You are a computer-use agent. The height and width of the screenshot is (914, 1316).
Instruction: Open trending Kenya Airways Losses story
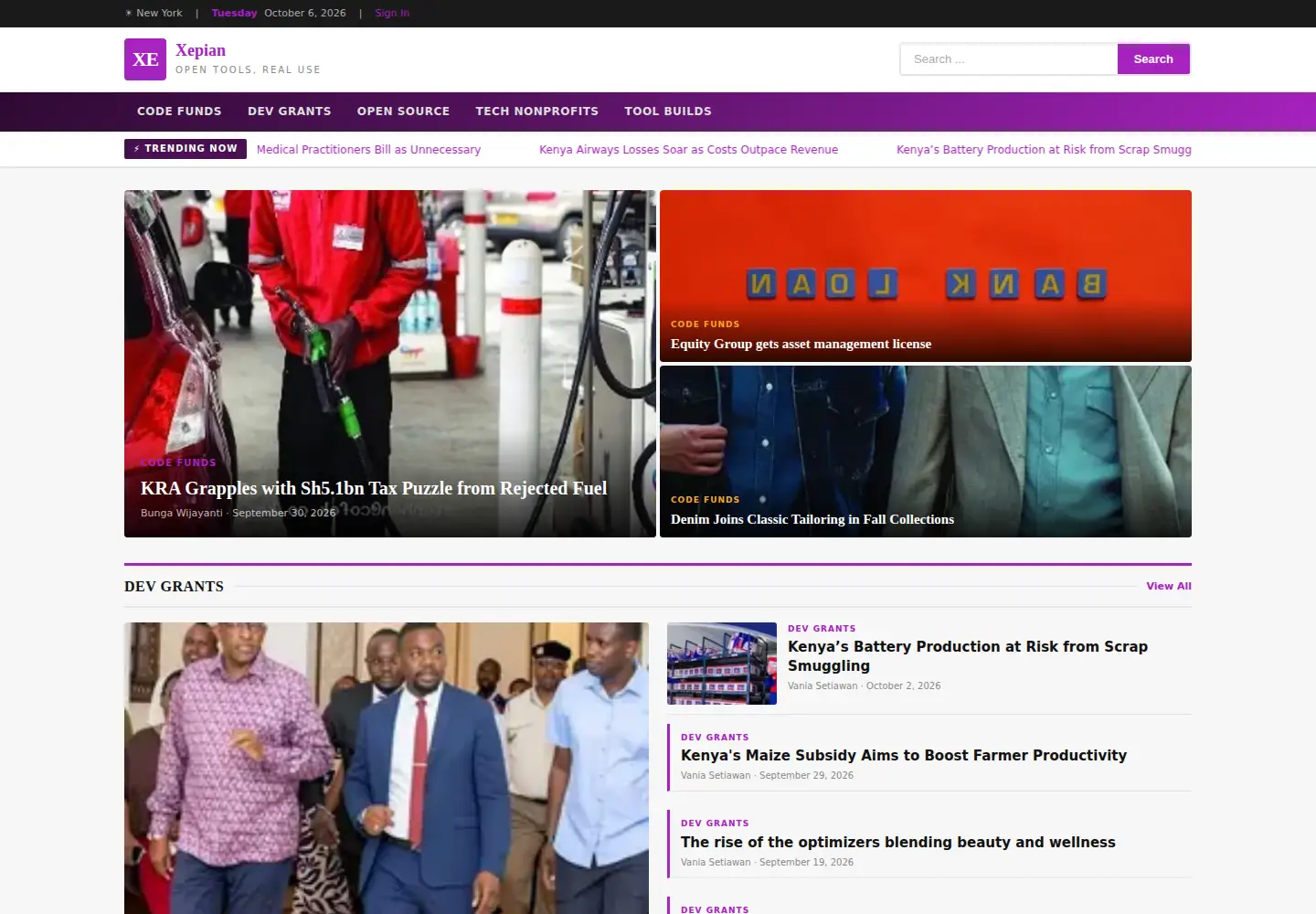pyautogui.click(x=688, y=149)
